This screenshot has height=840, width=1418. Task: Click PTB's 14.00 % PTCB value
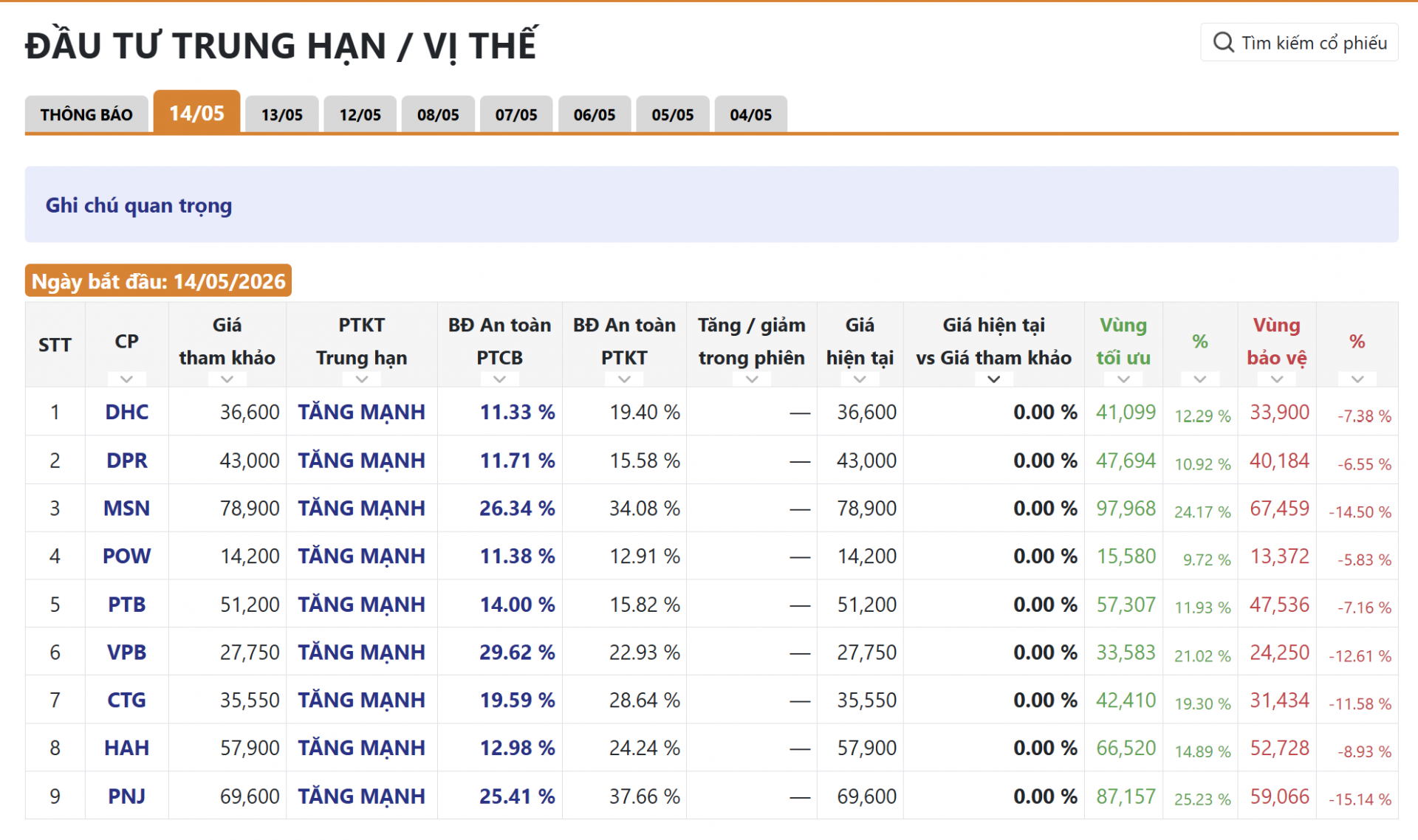(x=517, y=605)
